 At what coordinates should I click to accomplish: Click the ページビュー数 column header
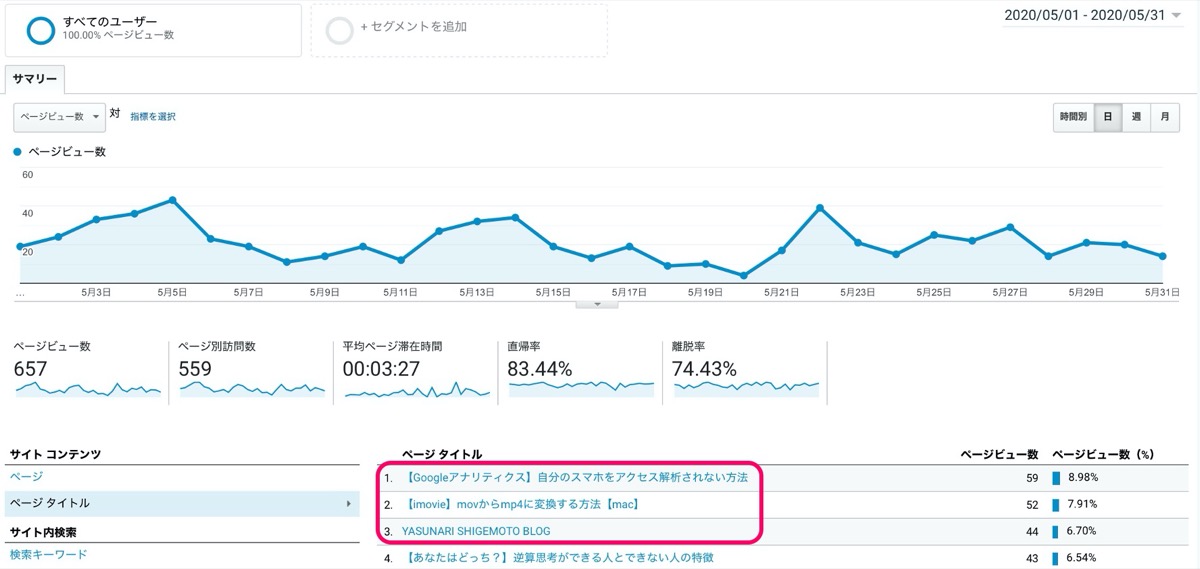(998, 454)
